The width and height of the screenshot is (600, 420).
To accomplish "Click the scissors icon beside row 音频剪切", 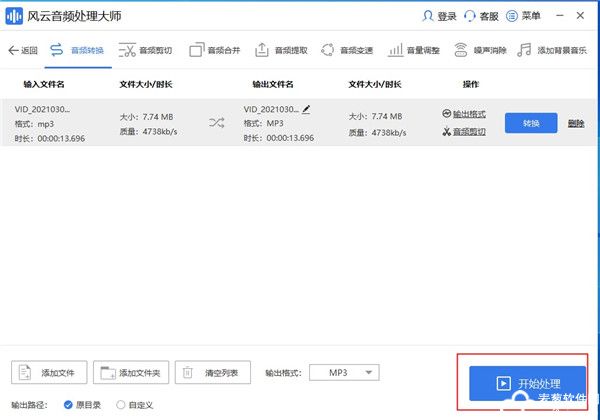I will (447, 132).
